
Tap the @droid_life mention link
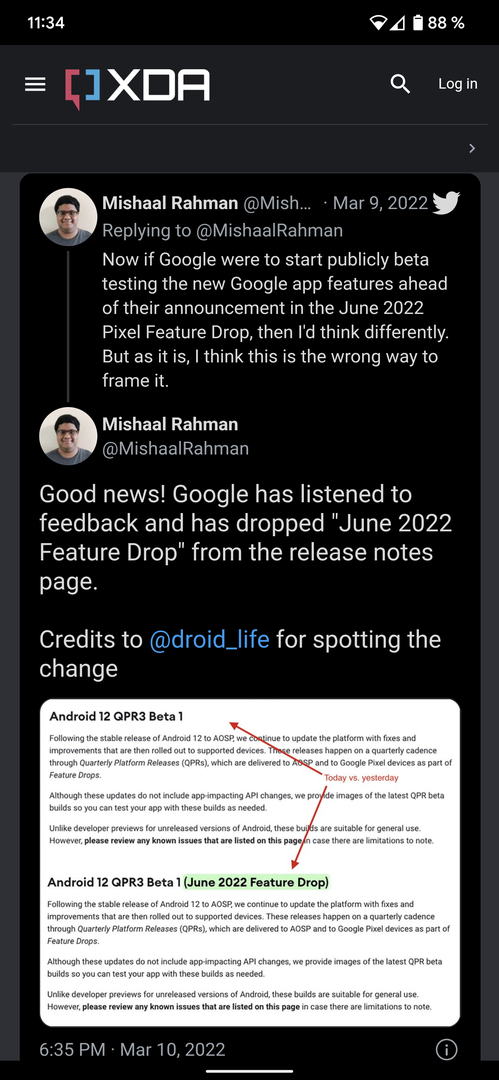pyautogui.click(x=210, y=639)
